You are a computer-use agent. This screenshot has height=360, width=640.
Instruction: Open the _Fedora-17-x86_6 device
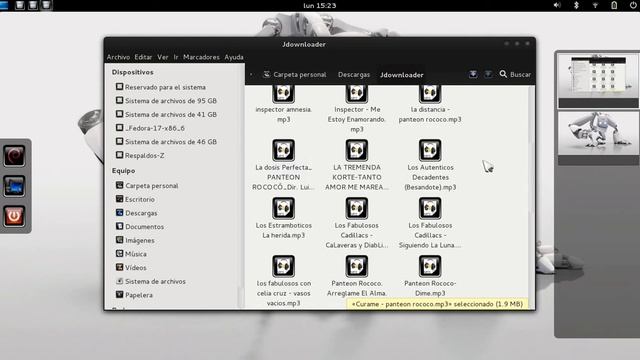click(150, 128)
